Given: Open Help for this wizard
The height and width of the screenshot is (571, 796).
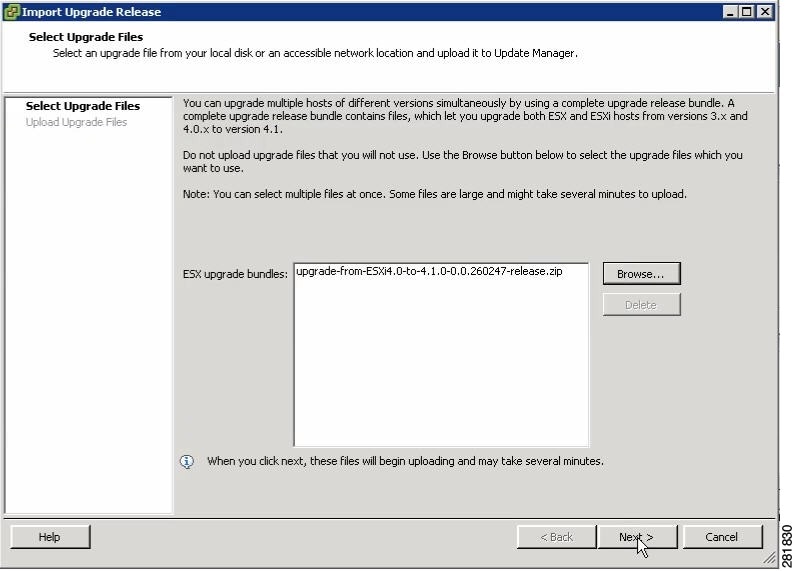Looking at the screenshot, I should tap(50, 537).
